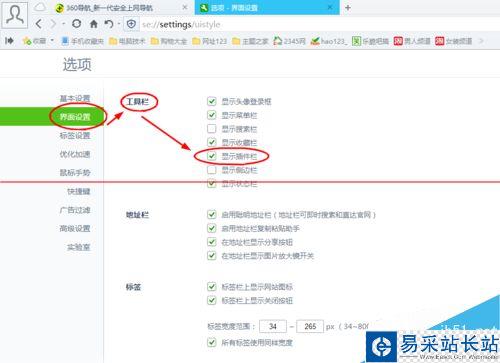
Task: Toggle the 在地址栏显示图片放大镜开关 checkbox
Action: click(212, 256)
